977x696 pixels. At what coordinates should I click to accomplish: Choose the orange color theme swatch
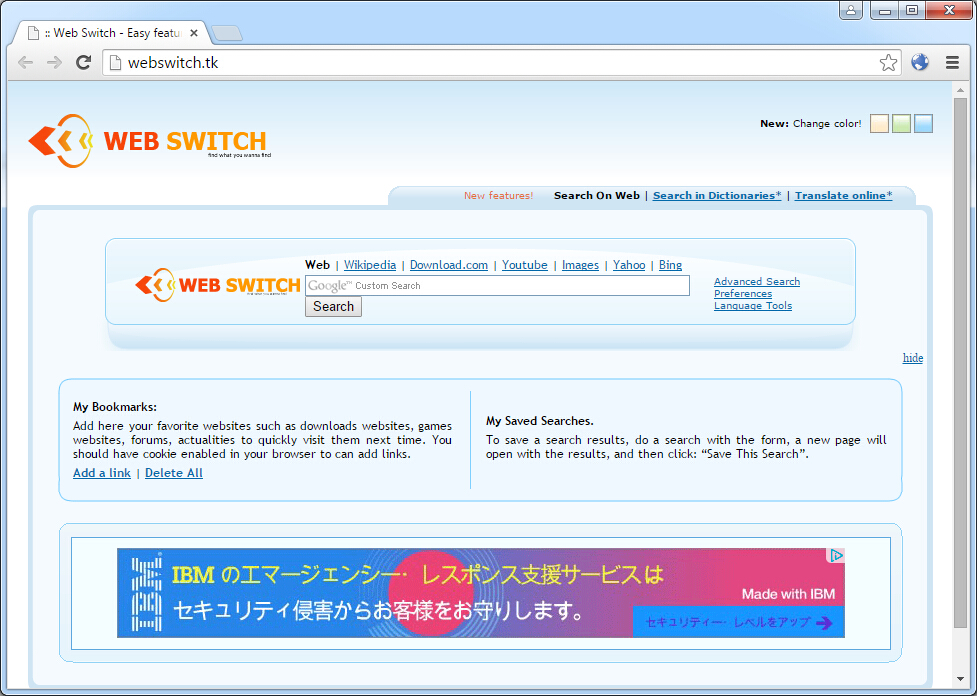click(879, 123)
